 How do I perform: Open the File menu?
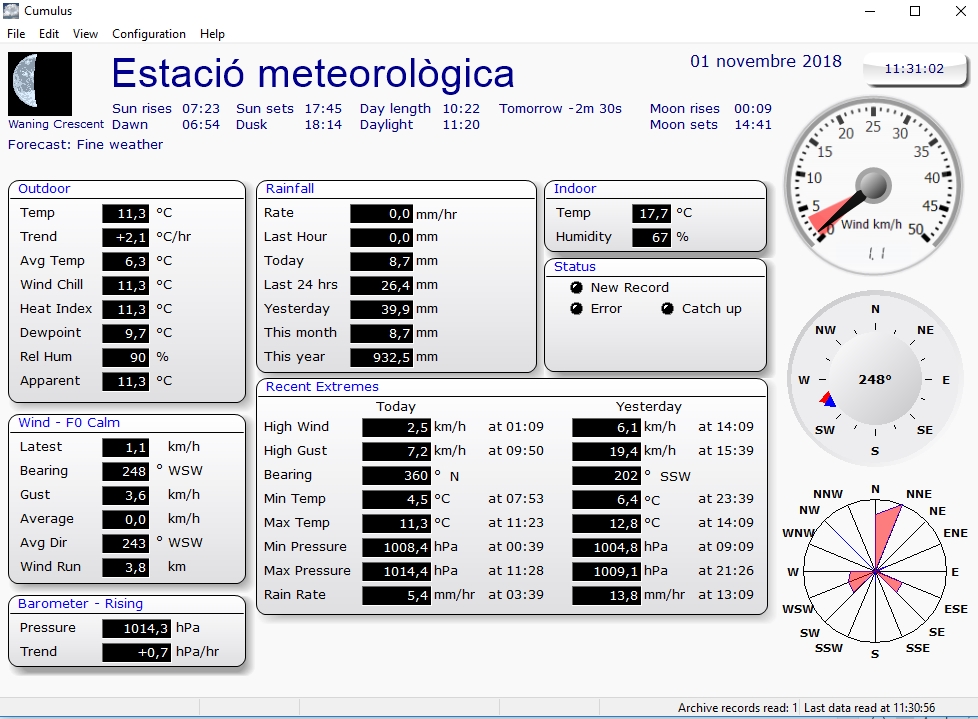point(16,33)
